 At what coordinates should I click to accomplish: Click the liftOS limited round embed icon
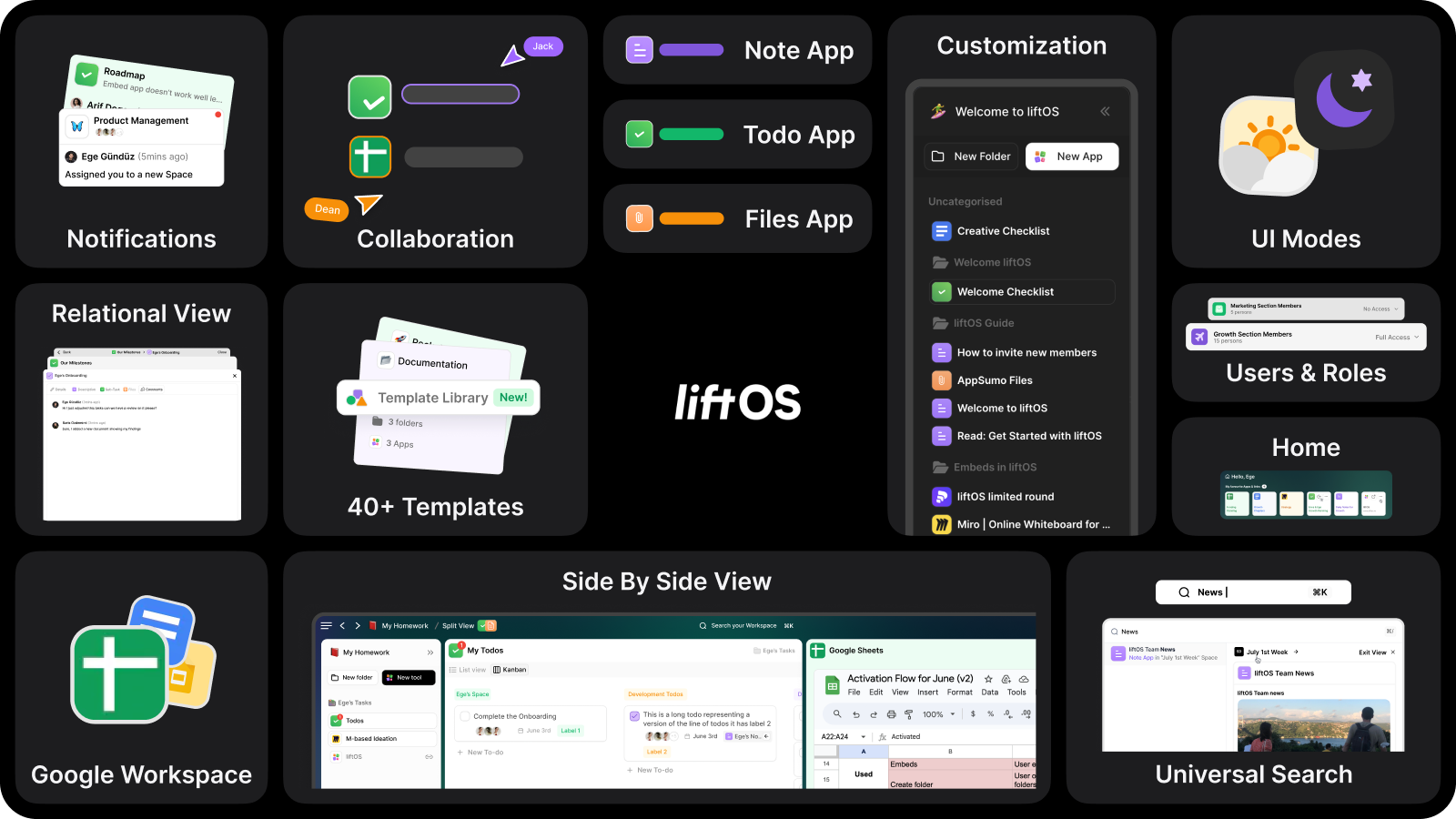click(x=942, y=497)
